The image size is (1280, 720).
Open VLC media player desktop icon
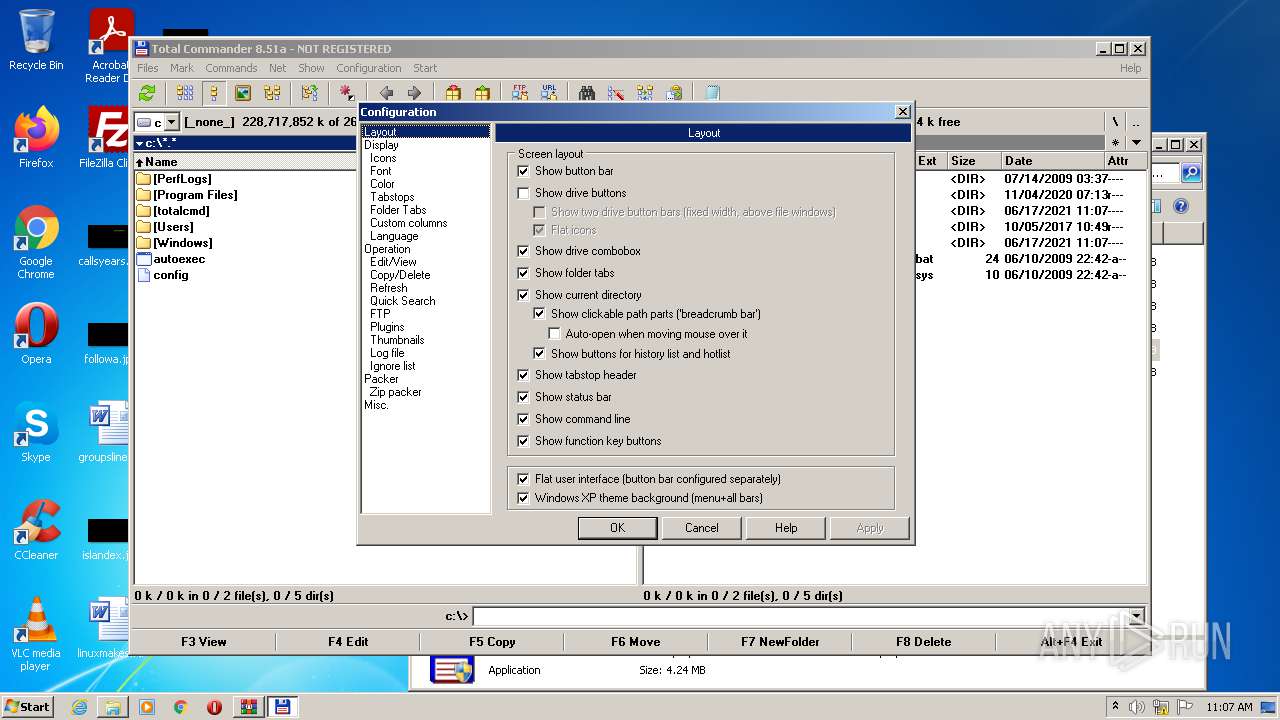coord(36,634)
